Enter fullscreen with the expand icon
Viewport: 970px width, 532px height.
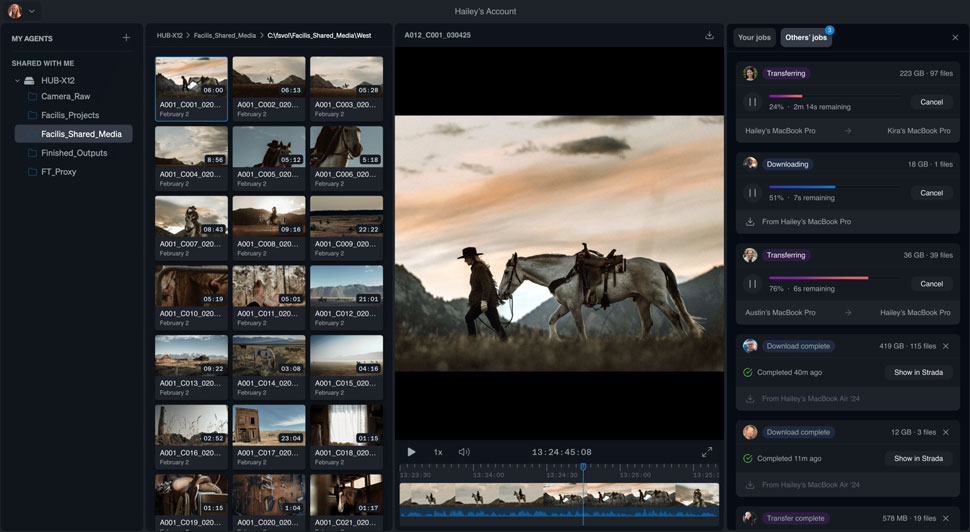click(707, 452)
